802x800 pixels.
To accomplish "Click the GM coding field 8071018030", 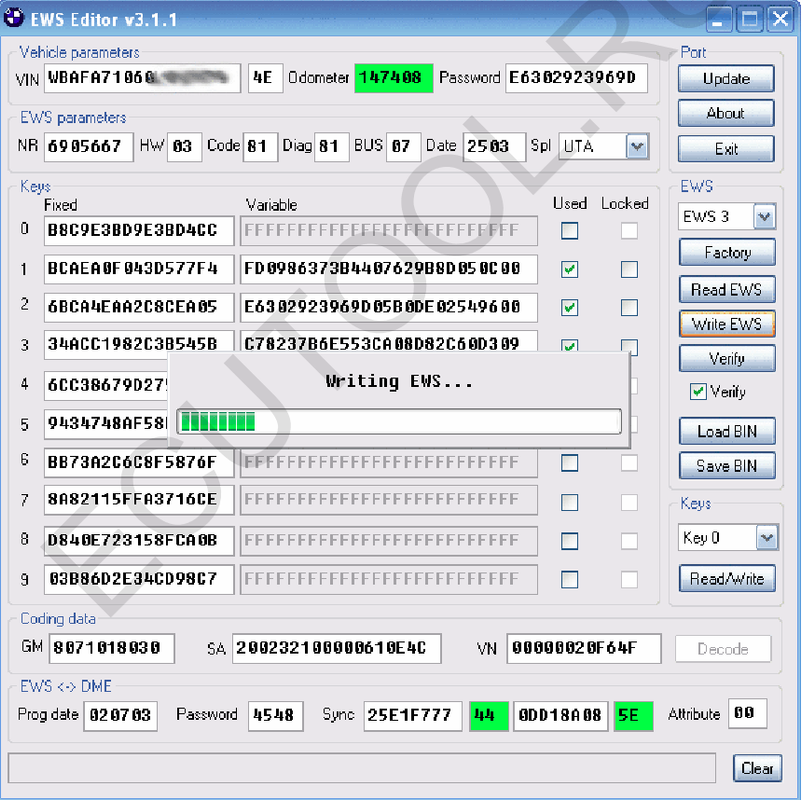I will pyautogui.click(x=112, y=648).
